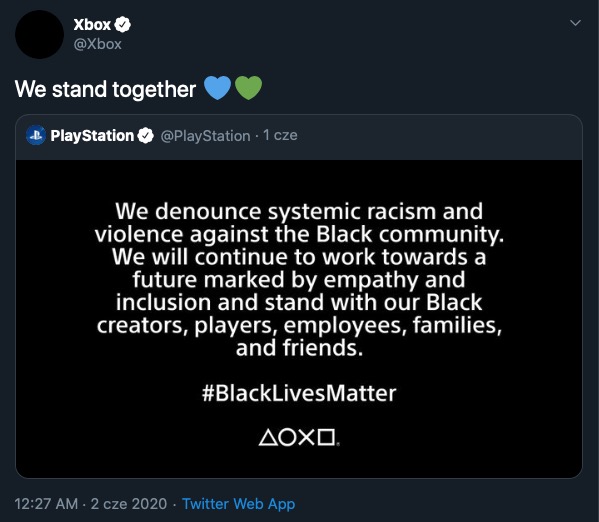
Task: Expand the tweet options chevron menu
Action: coord(575,23)
